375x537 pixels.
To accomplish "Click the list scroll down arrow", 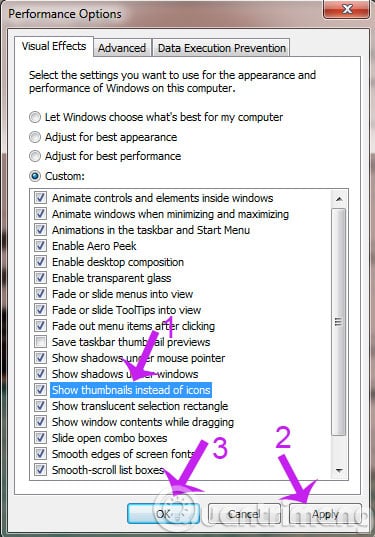I will pos(339,471).
